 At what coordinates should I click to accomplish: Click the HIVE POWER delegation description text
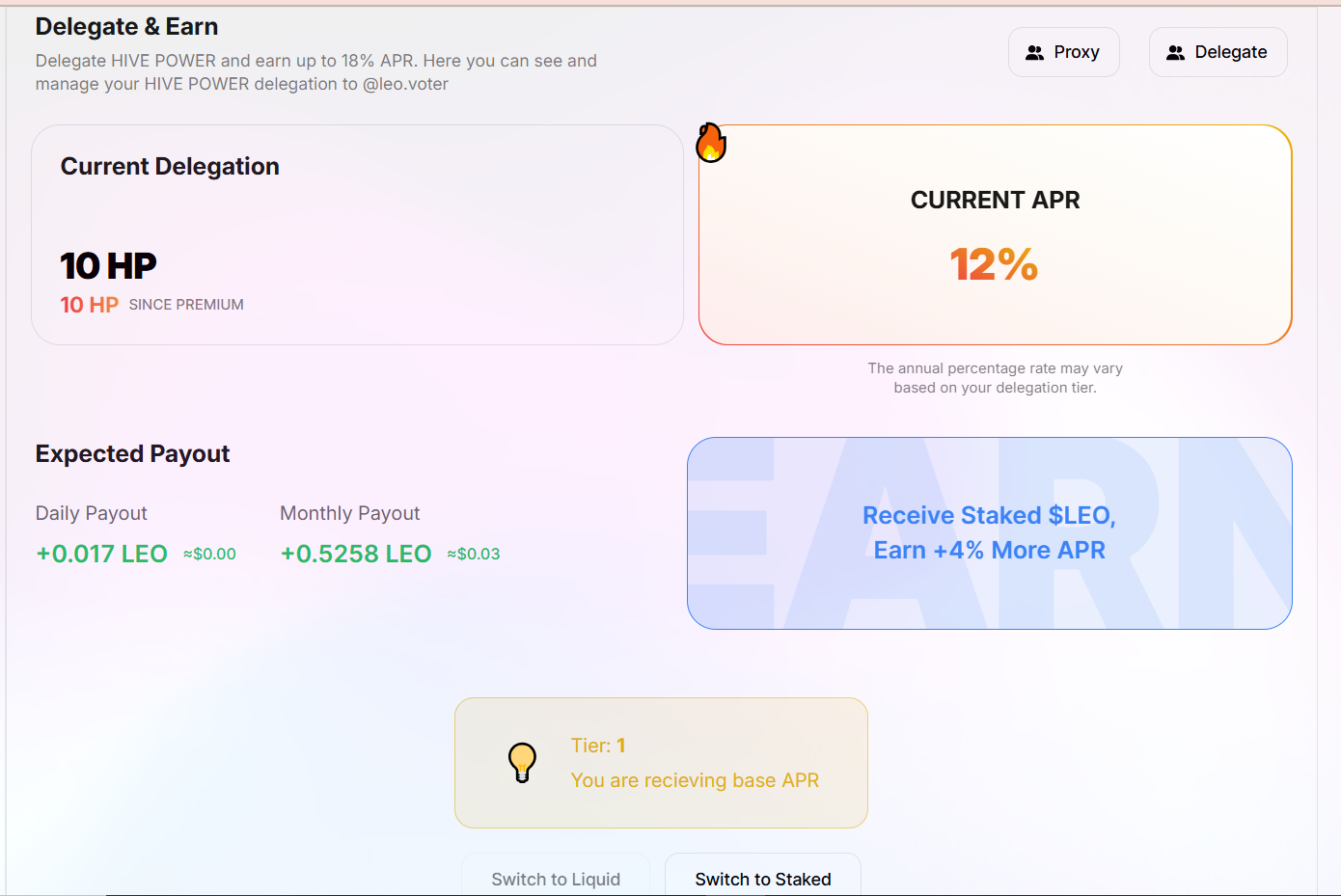[316, 72]
